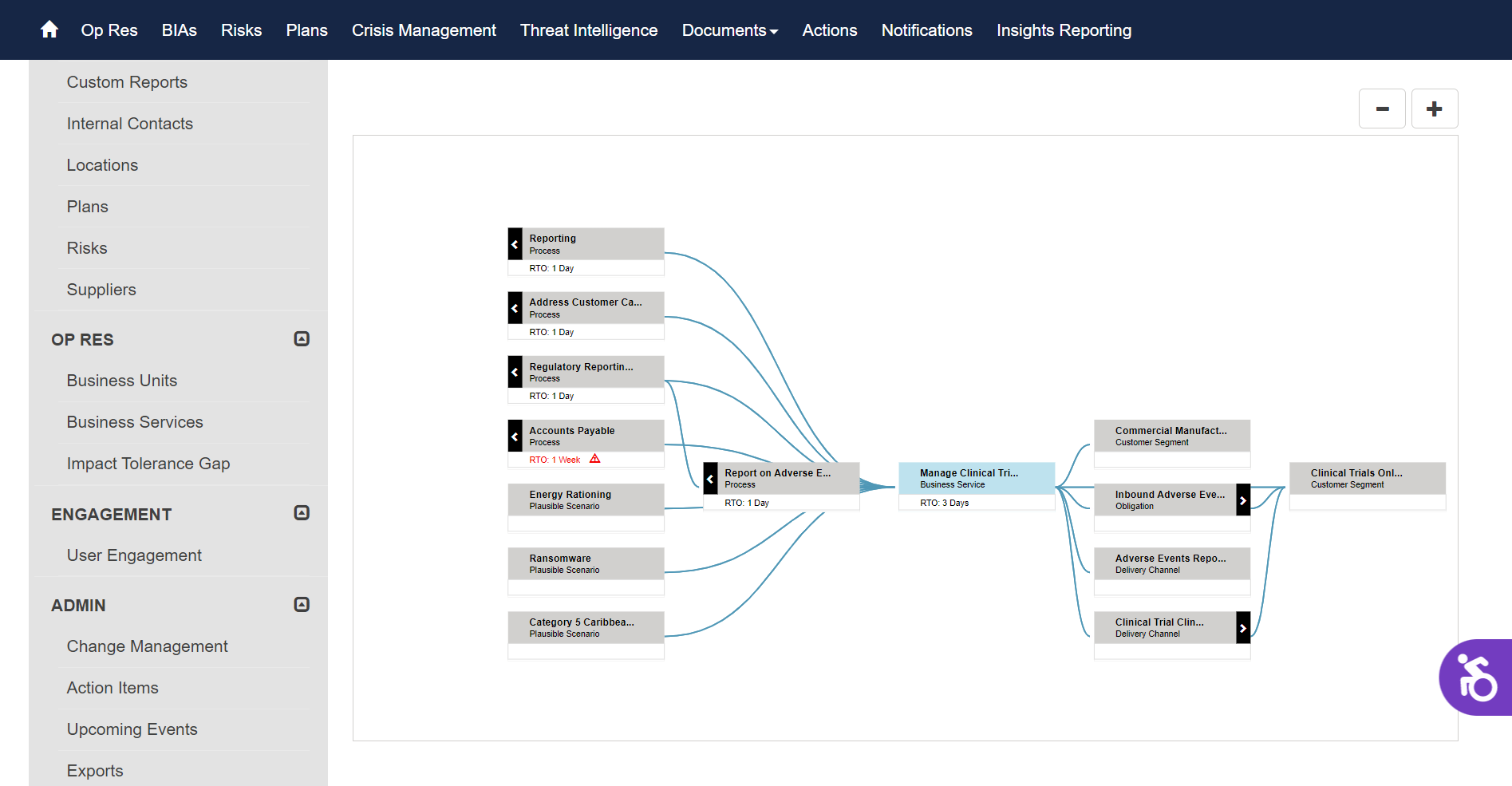Screen dimensions: 1512x786
Task: Click the Home icon in the navigation bar
Action: (x=48, y=30)
